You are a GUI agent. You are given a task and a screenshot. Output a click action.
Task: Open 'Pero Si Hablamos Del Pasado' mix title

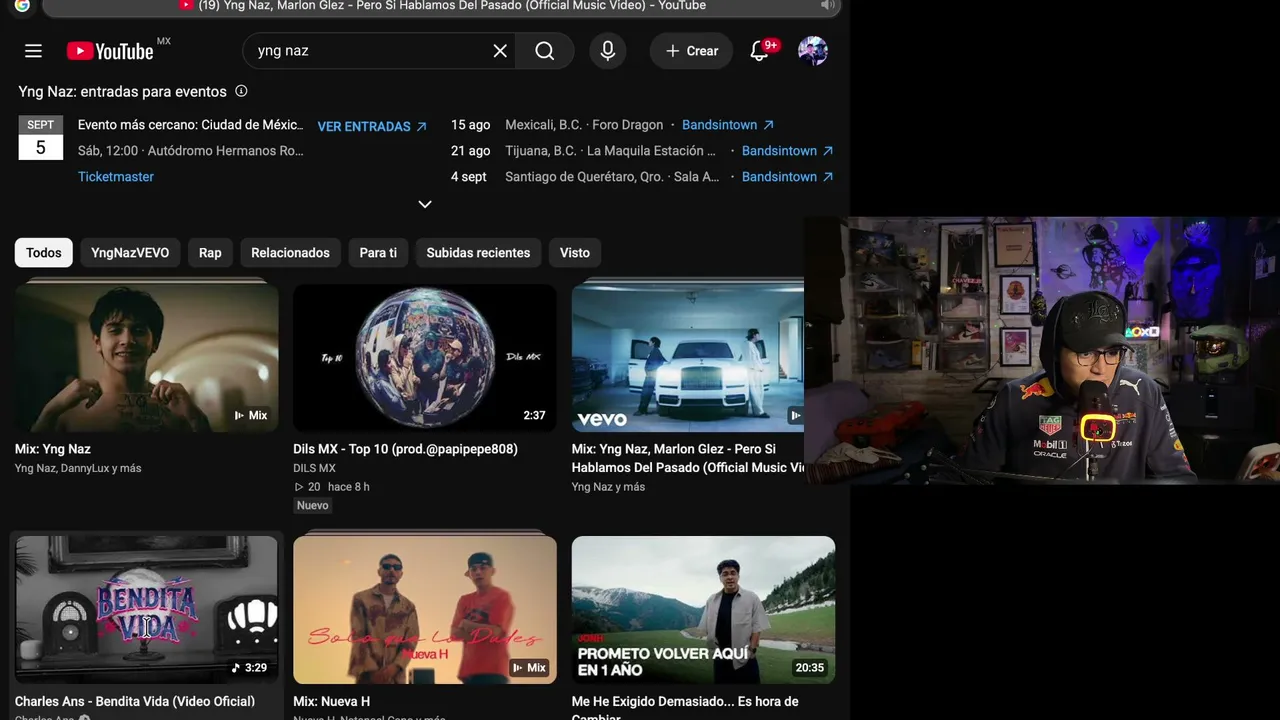click(x=688, y=458)
